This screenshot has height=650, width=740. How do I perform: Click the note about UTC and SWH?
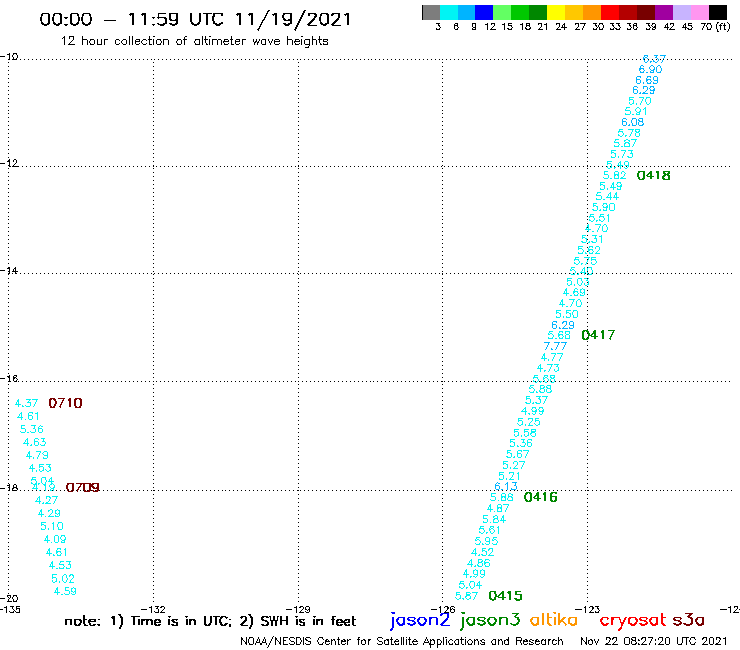pos(210,621)
